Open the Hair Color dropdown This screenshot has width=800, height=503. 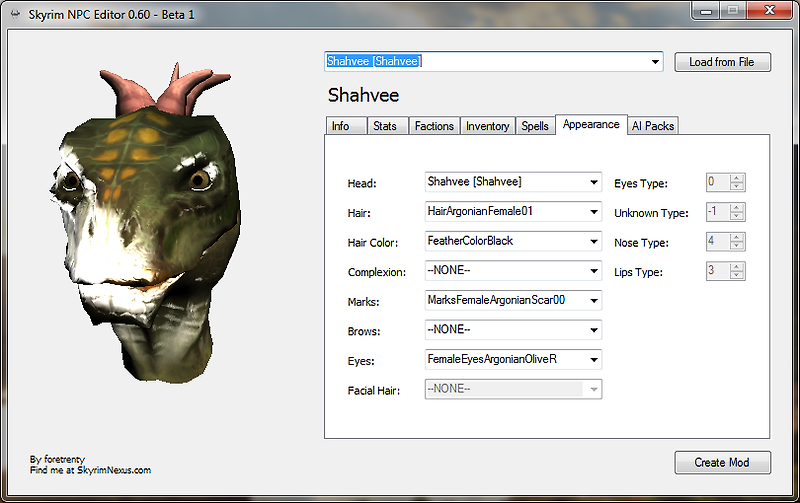pyautogui.click(x=594, y=241)
